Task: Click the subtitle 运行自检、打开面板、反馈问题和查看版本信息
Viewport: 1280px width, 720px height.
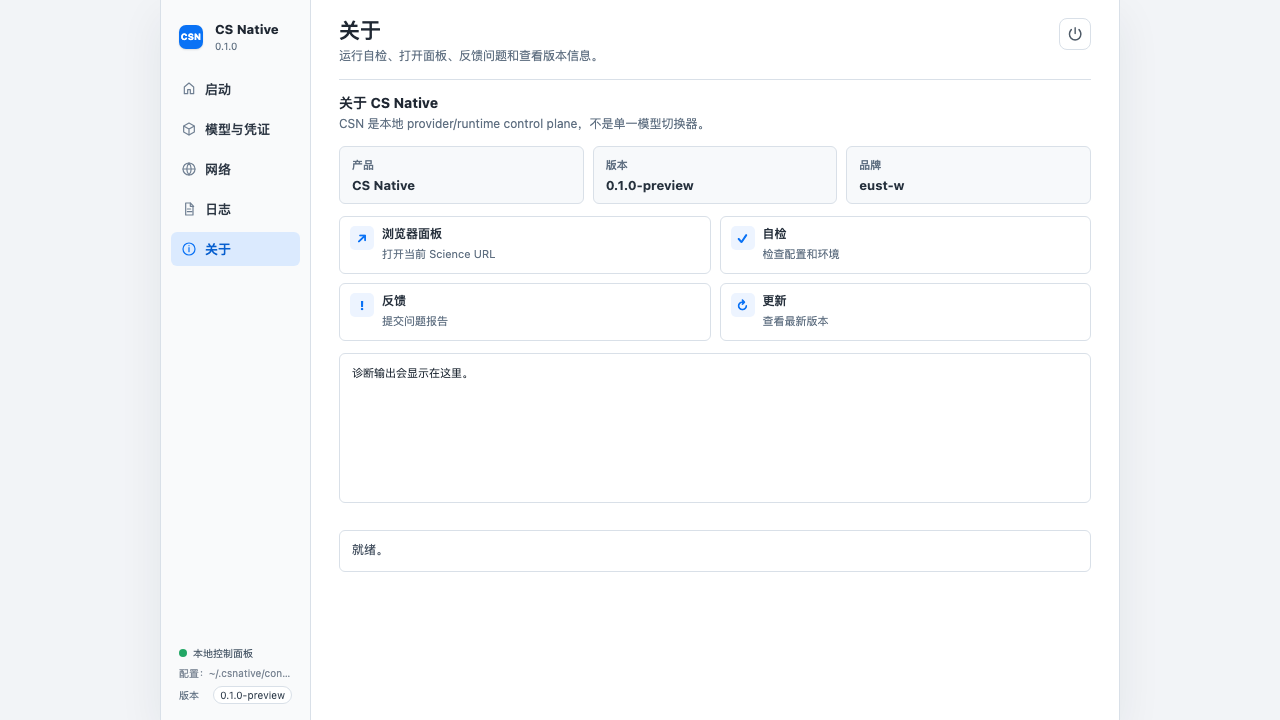Action: tap(468, 56)
